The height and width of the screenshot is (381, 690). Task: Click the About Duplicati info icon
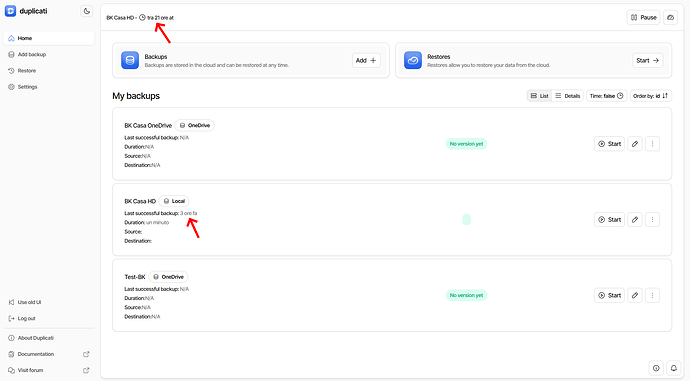11,338
